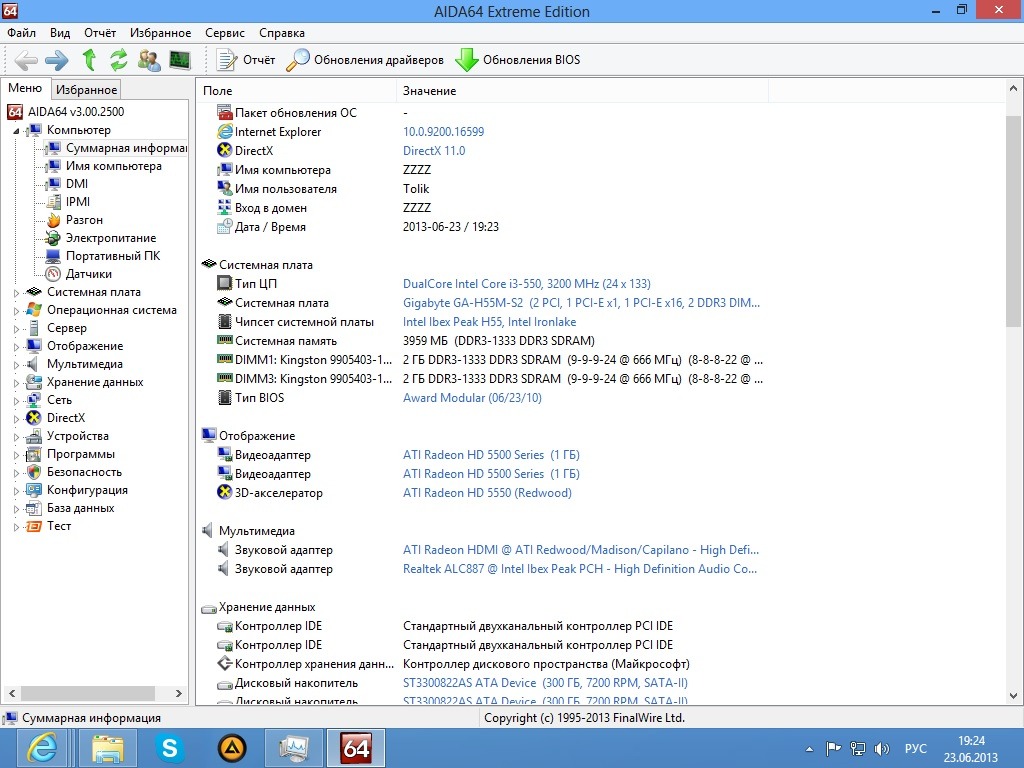Expand the Системная плата tree node
The height and width of the screenshot is (768, 1024).
[x=16, y=293]
